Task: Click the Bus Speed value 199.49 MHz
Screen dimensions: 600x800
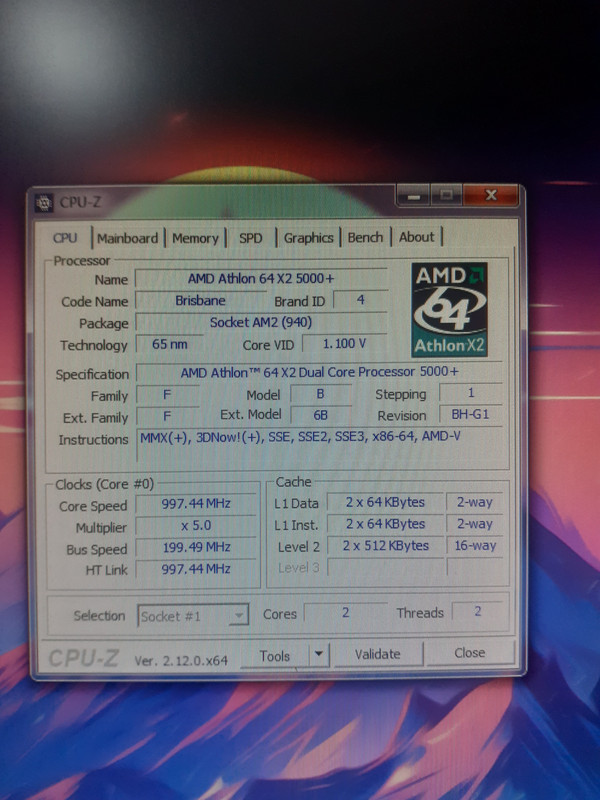Action: (x=196, y=547)
